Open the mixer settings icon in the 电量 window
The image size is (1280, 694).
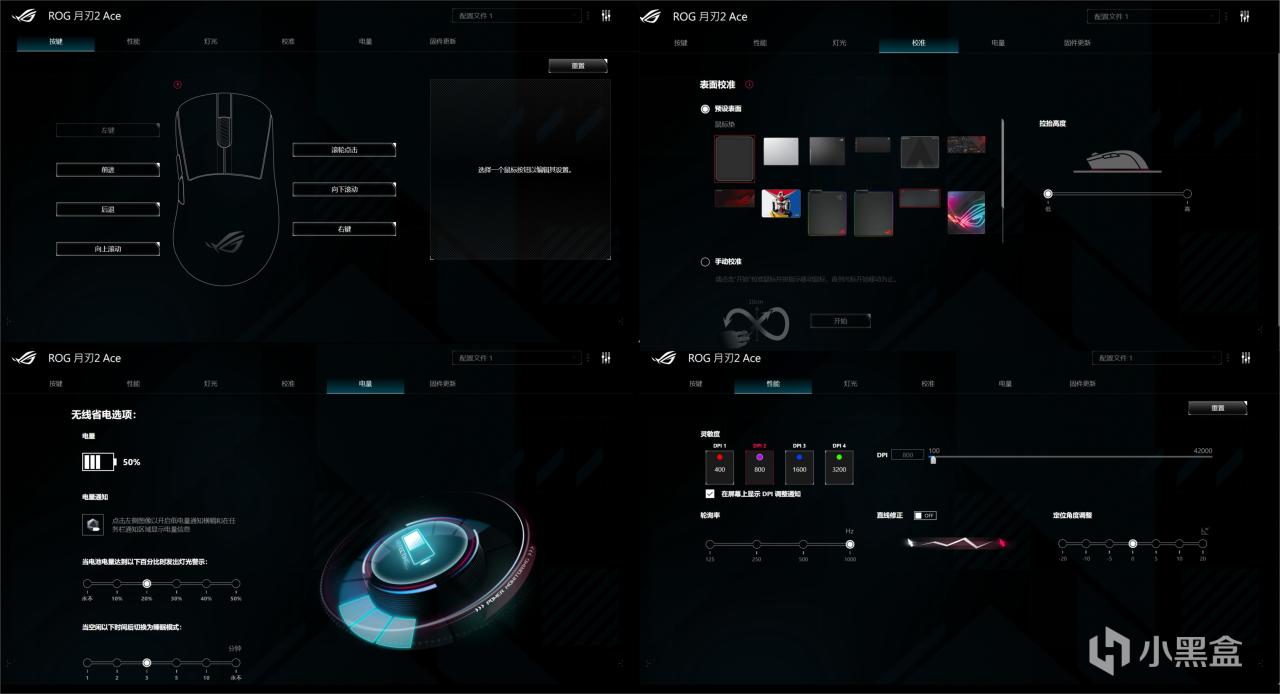click(x=606, y=358)
